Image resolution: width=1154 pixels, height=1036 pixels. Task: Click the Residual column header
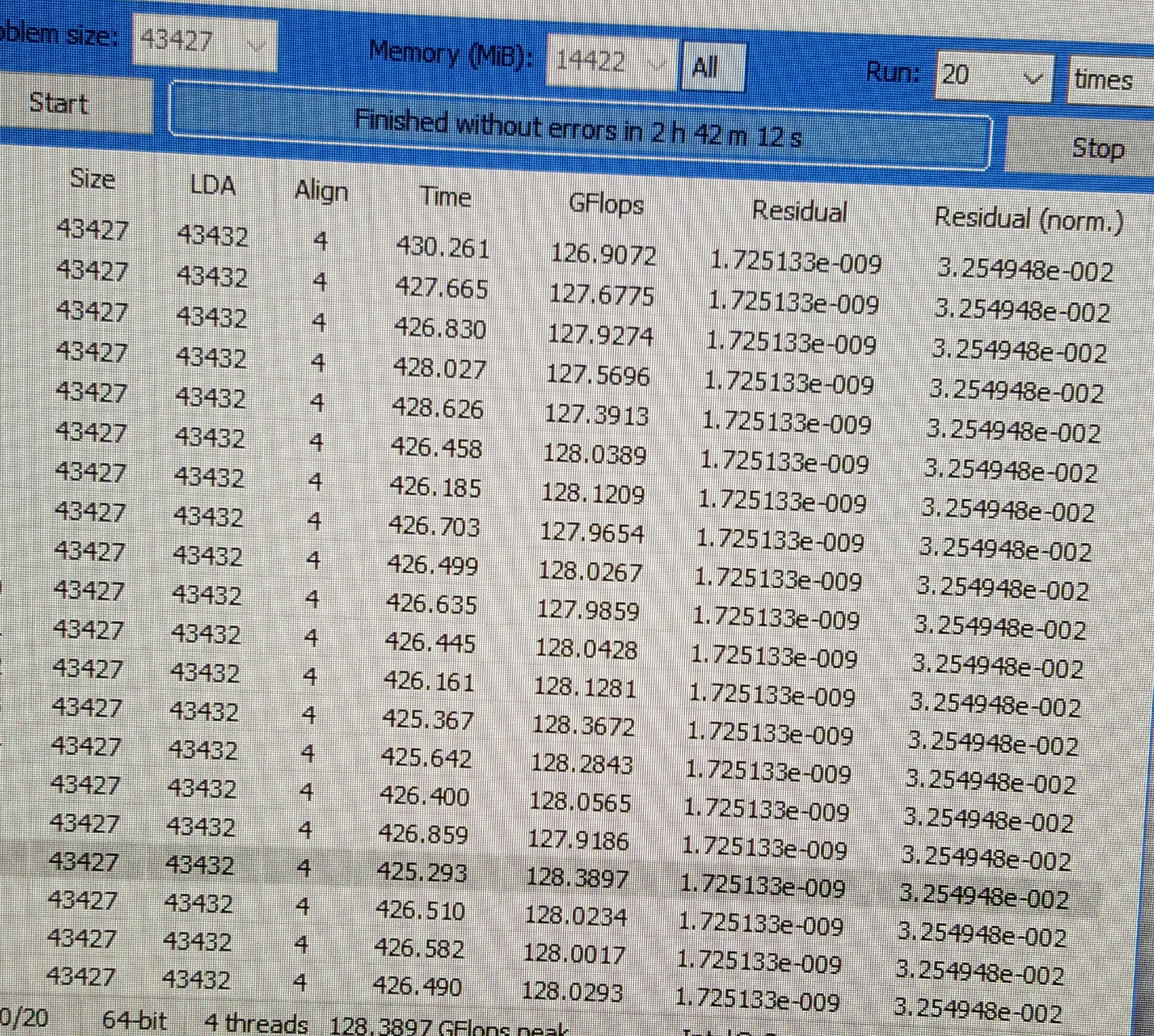(x=799, y=211)
